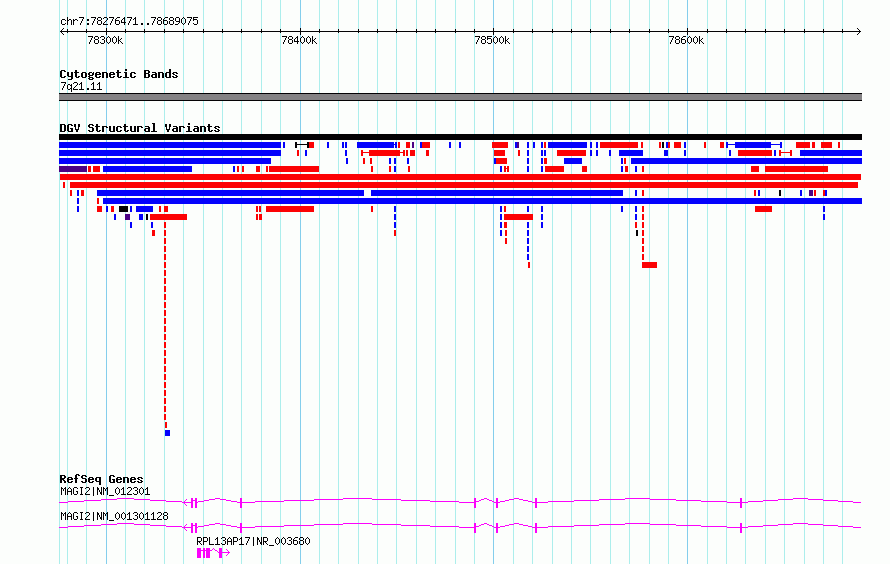Click the 78600k ruler label
Screen dimensions: 890x564
pyautogui.click(x=686, y=40)
